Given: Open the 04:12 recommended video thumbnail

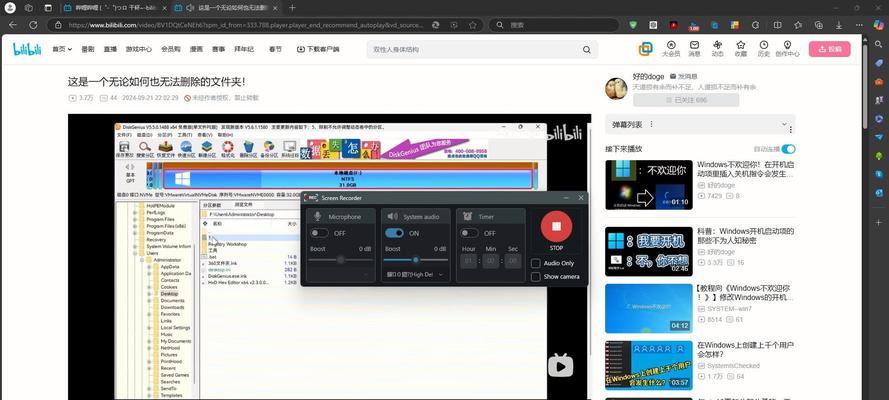Looking at the screenshot, I should click(649, 308).
